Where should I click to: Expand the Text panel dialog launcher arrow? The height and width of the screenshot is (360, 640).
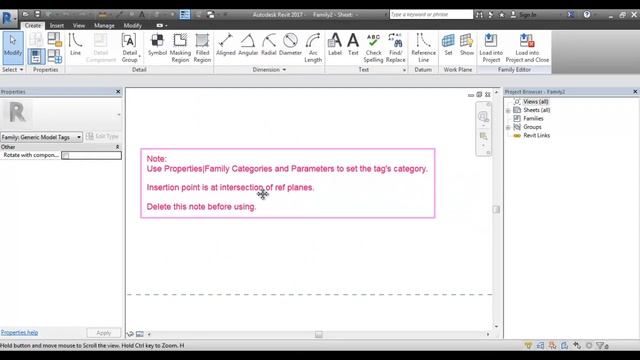pyautogui.click(x=404, y=70)
